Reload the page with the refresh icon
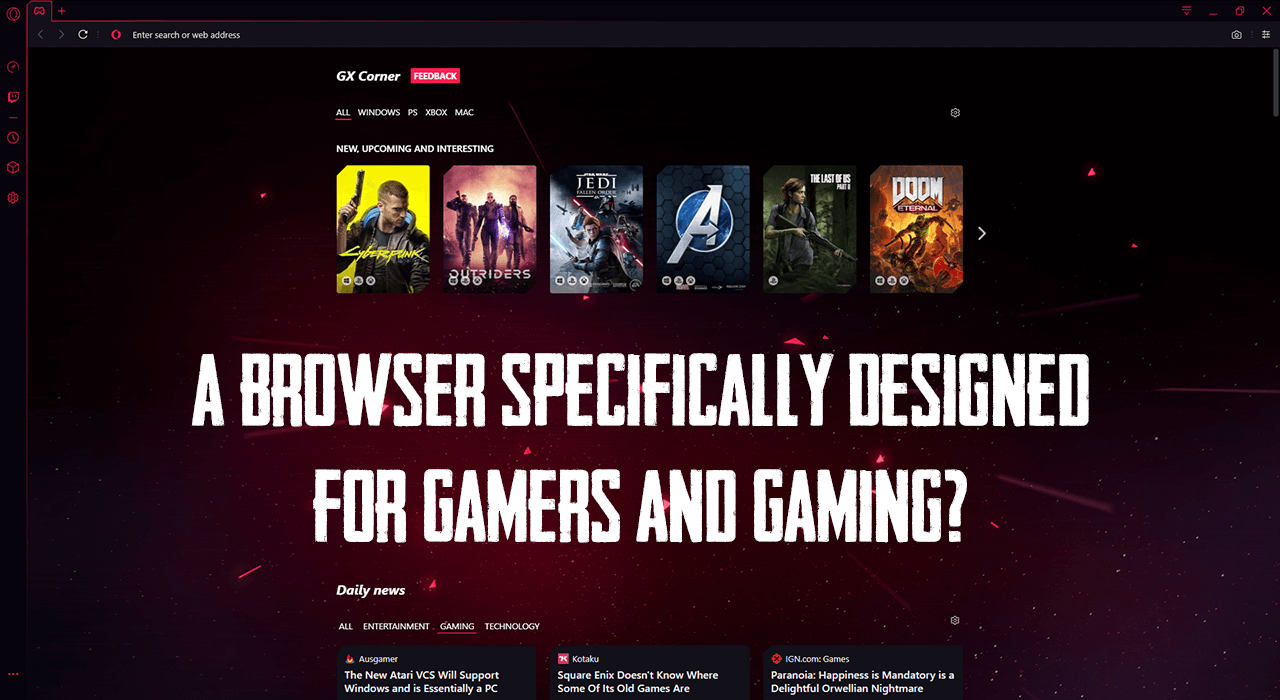Screen dimensions: 1280x700 click(83, 34)
